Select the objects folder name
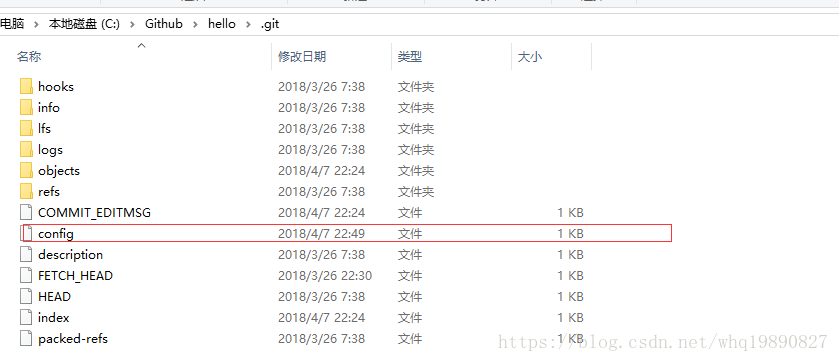Screen dimensions: 839x362 [59, 171]
